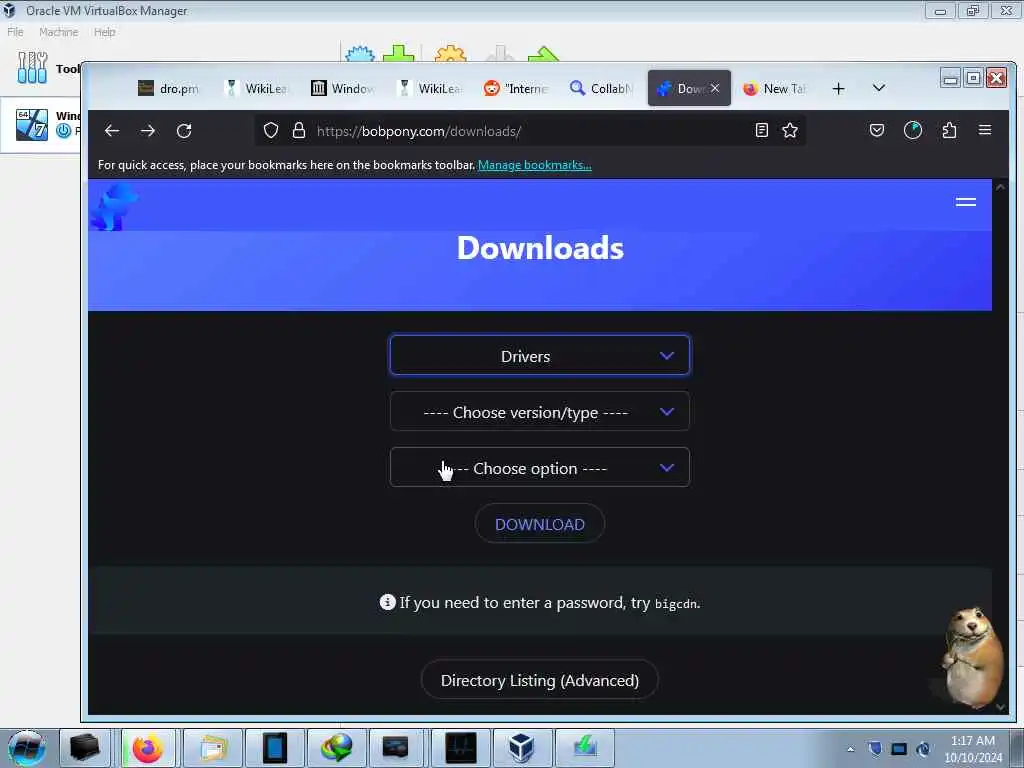Close the active Downloads tab

coord(715,88)
